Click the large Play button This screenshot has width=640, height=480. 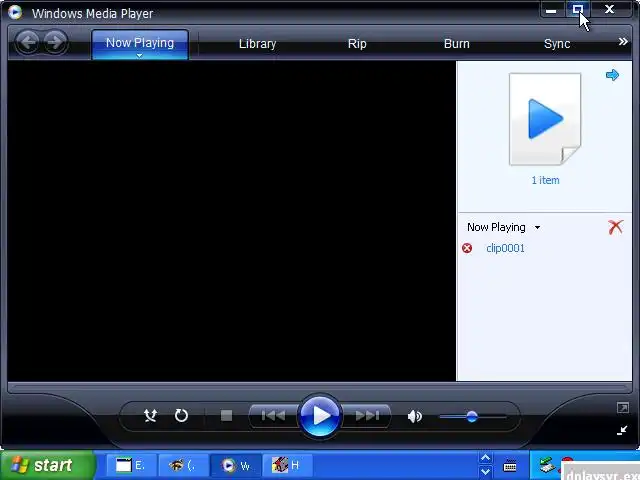[320, 416]
